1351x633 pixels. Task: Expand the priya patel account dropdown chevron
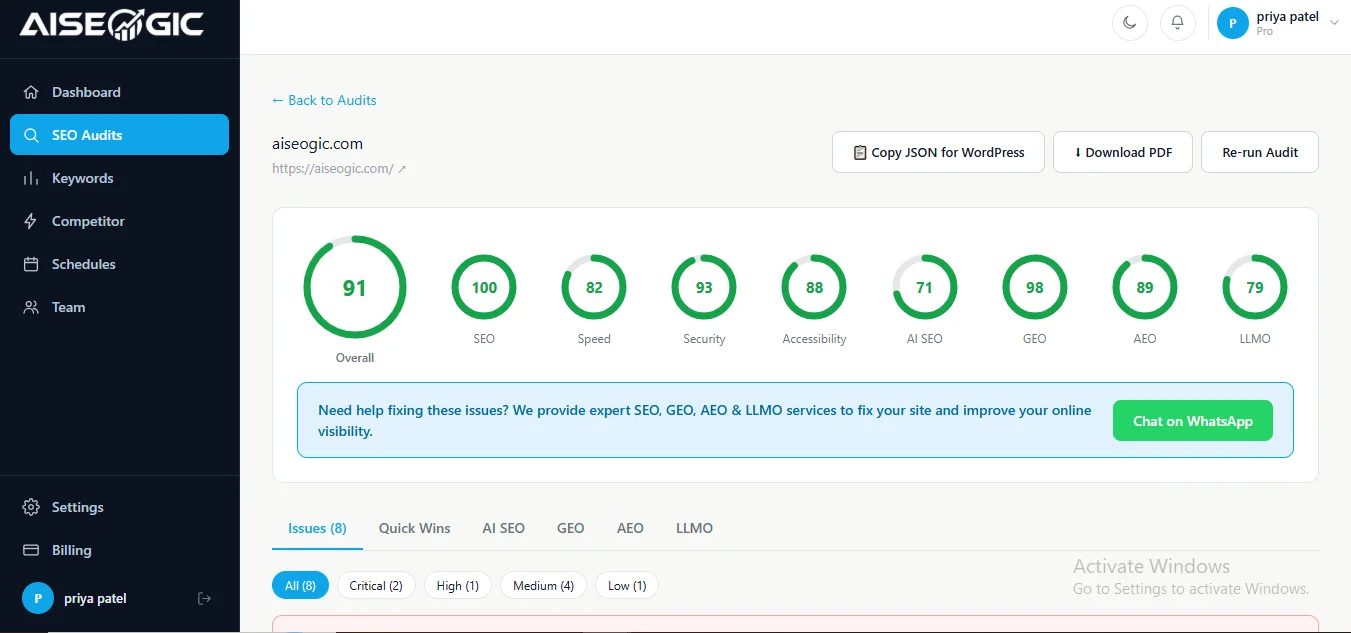tap(1334, 23)
